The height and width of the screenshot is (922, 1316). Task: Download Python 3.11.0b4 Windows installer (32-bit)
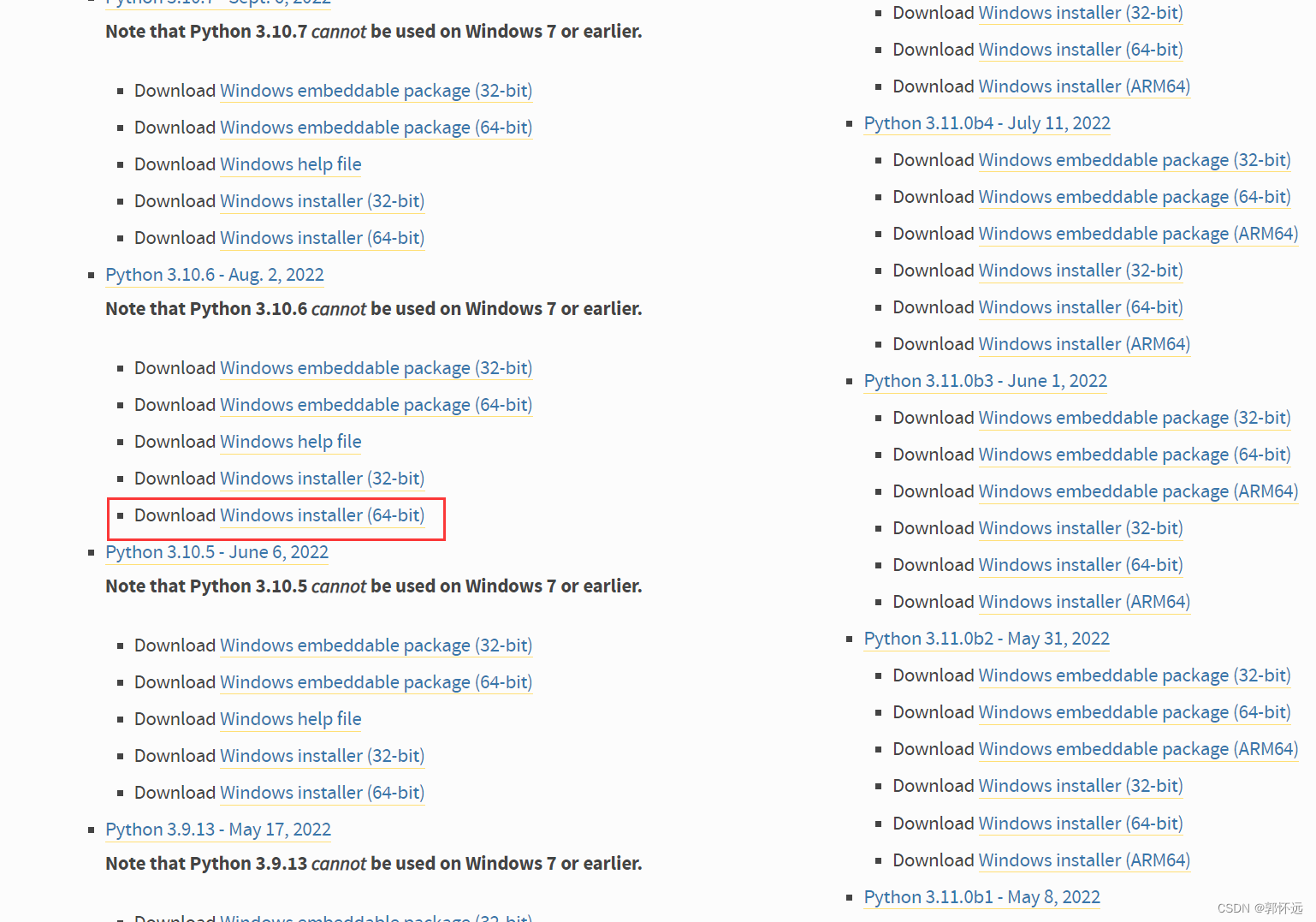[x=1081, y=271]
